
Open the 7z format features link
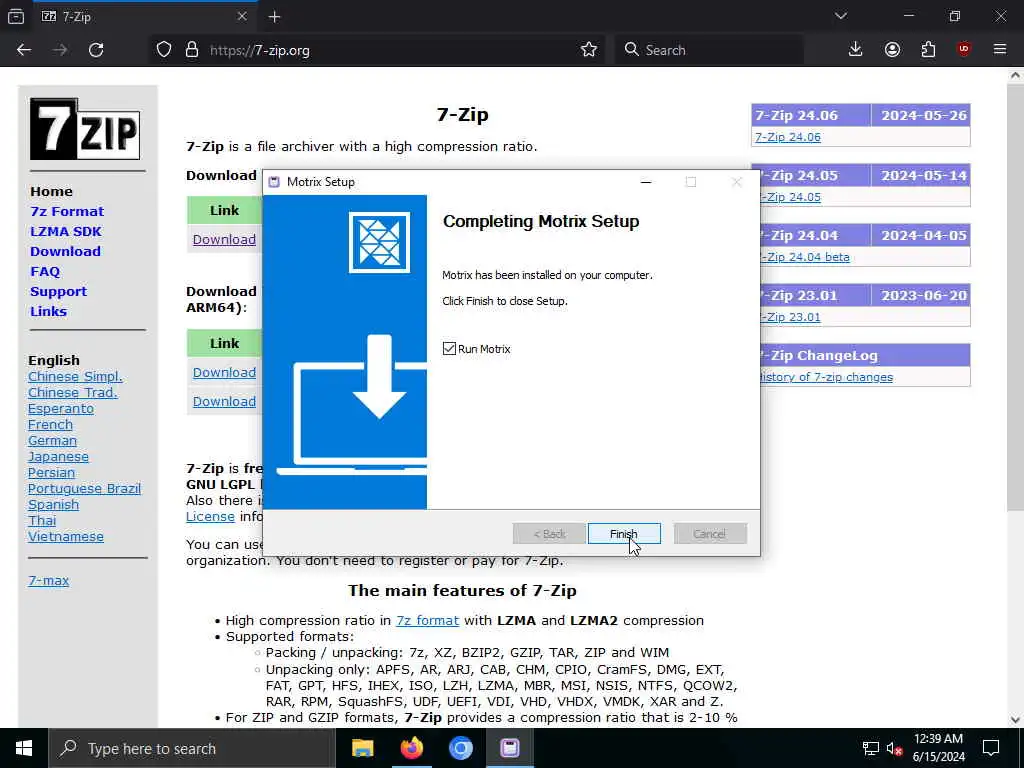[428, 620]
